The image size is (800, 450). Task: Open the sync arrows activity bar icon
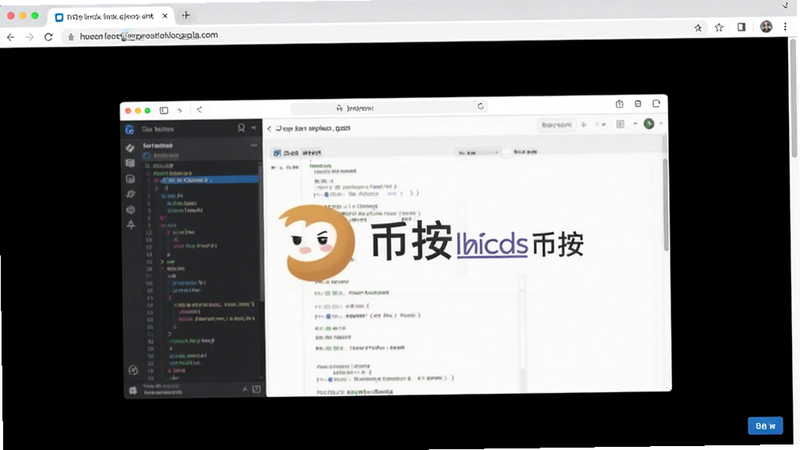coord(131,194)
